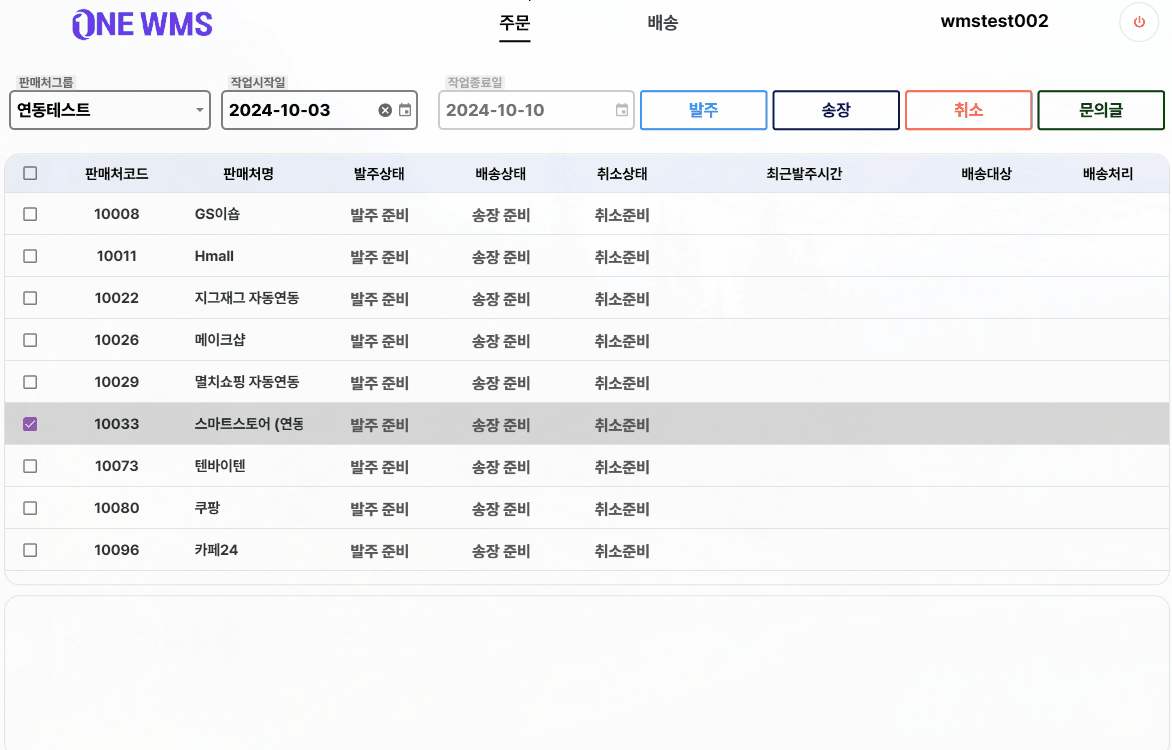Click seller code 10073
The width and height of the screenshot is (1172, 750).
[117, 466]
